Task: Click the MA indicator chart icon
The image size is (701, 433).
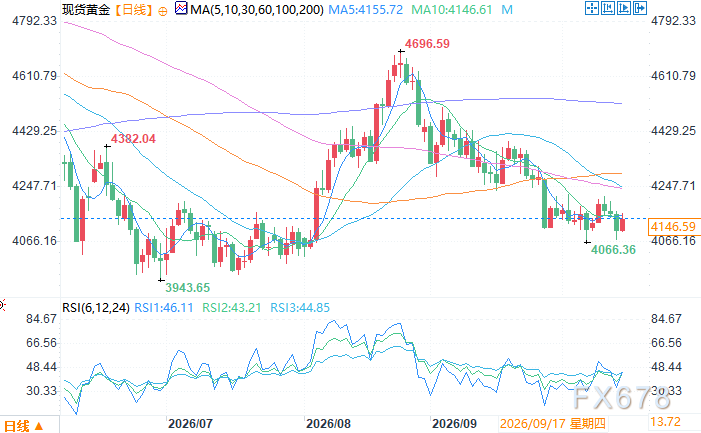Action: point(181,8)
